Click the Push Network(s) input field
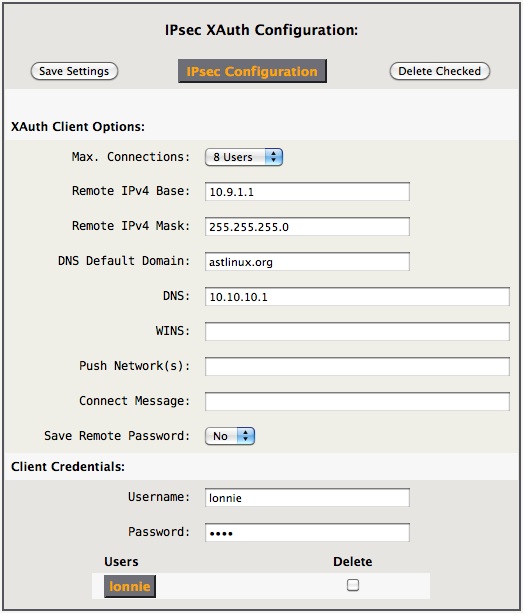 (357, 366)
